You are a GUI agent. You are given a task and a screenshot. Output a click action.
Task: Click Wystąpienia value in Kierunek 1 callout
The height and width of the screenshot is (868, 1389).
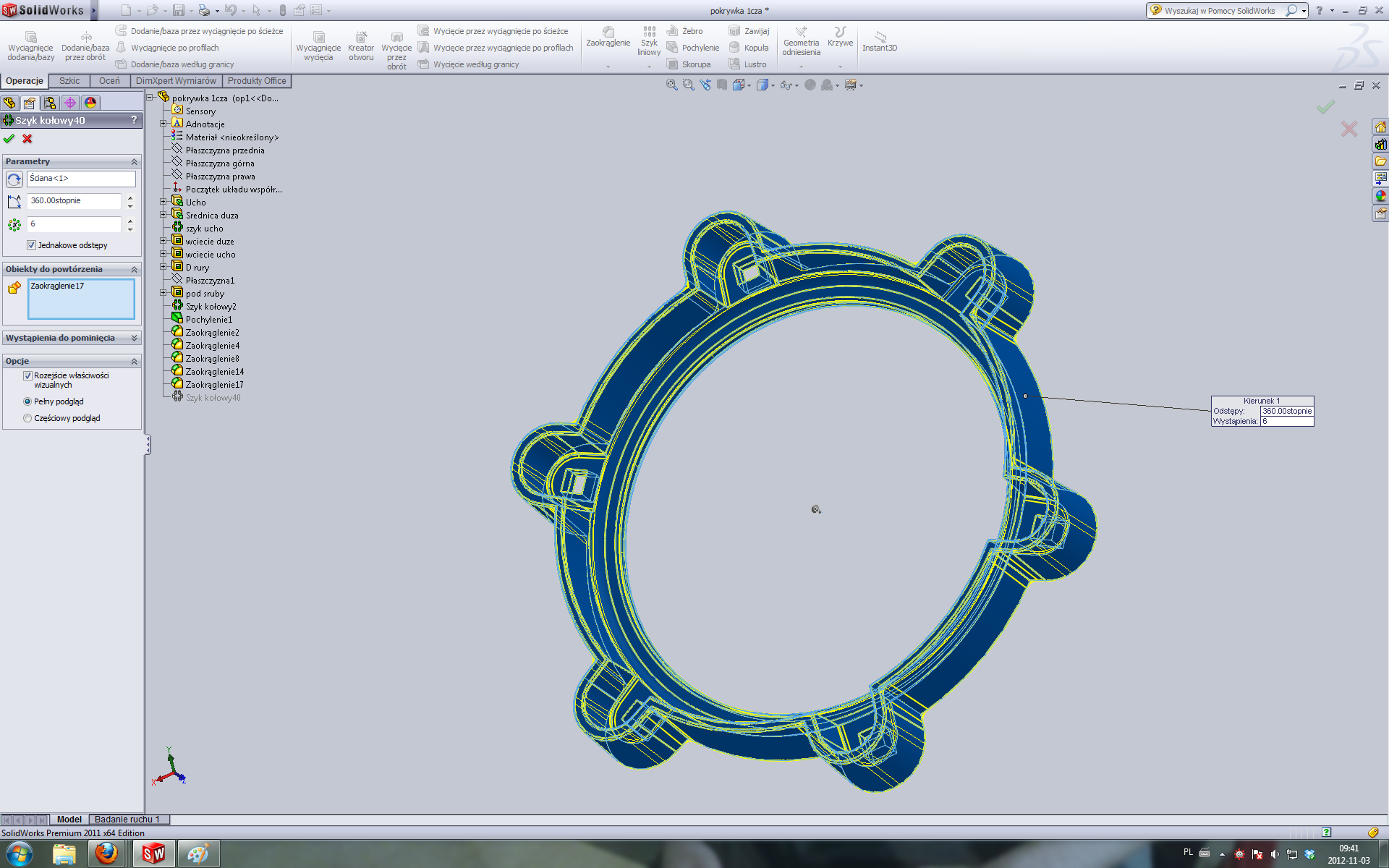click(1287, 421)
